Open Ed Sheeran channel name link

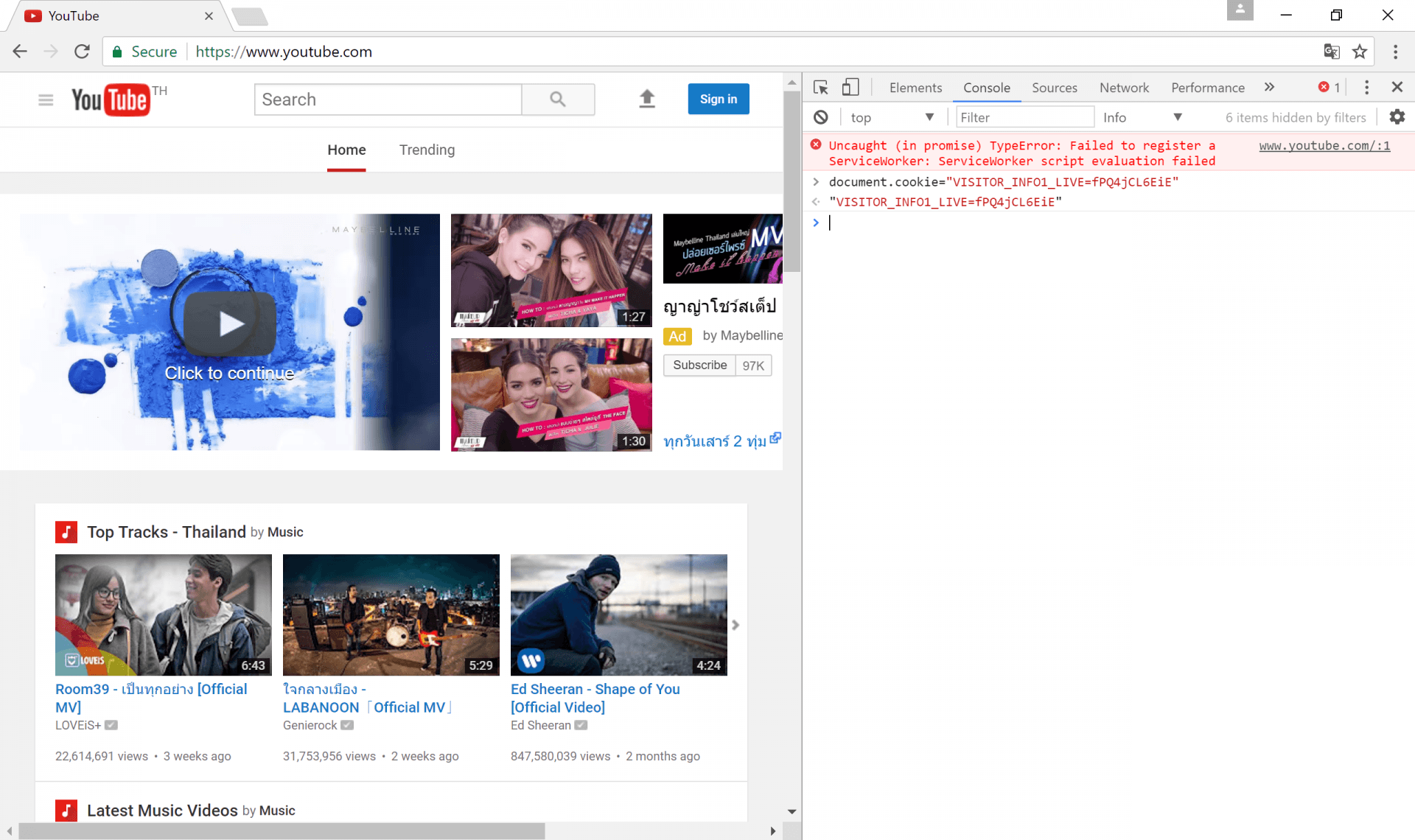click(541, 725)
